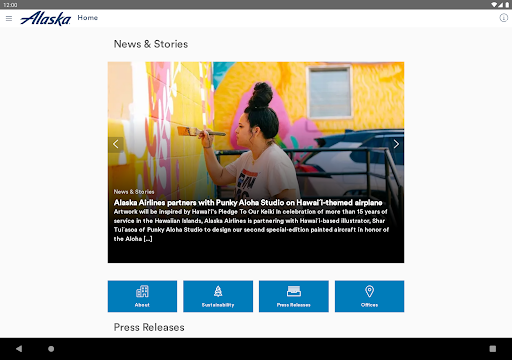The image size is (512, 360).
Task: Select the Home label in header
Action: pos(88,18)
